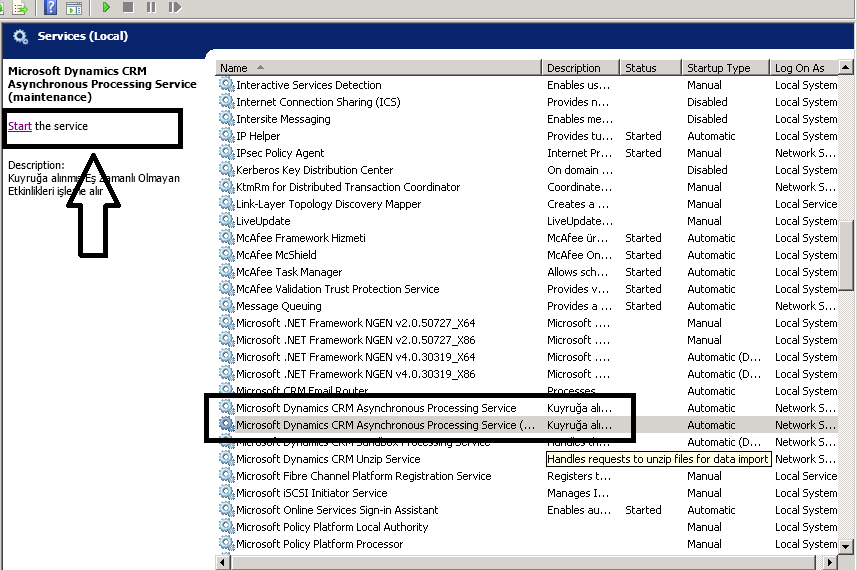Sort services by the Name column header
Image resolution: width=857 pixels, height=570 pixels.
pos(378,68)
